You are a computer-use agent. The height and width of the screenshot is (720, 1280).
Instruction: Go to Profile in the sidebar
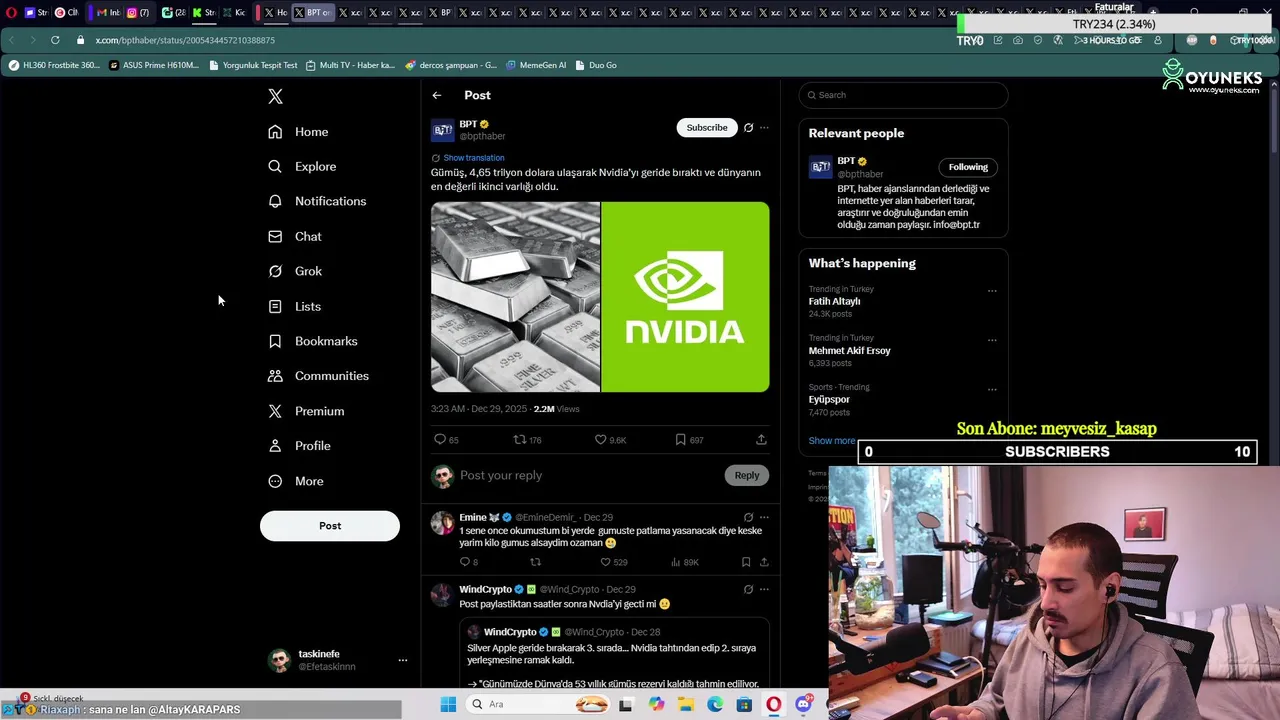[x=299, y=446]
